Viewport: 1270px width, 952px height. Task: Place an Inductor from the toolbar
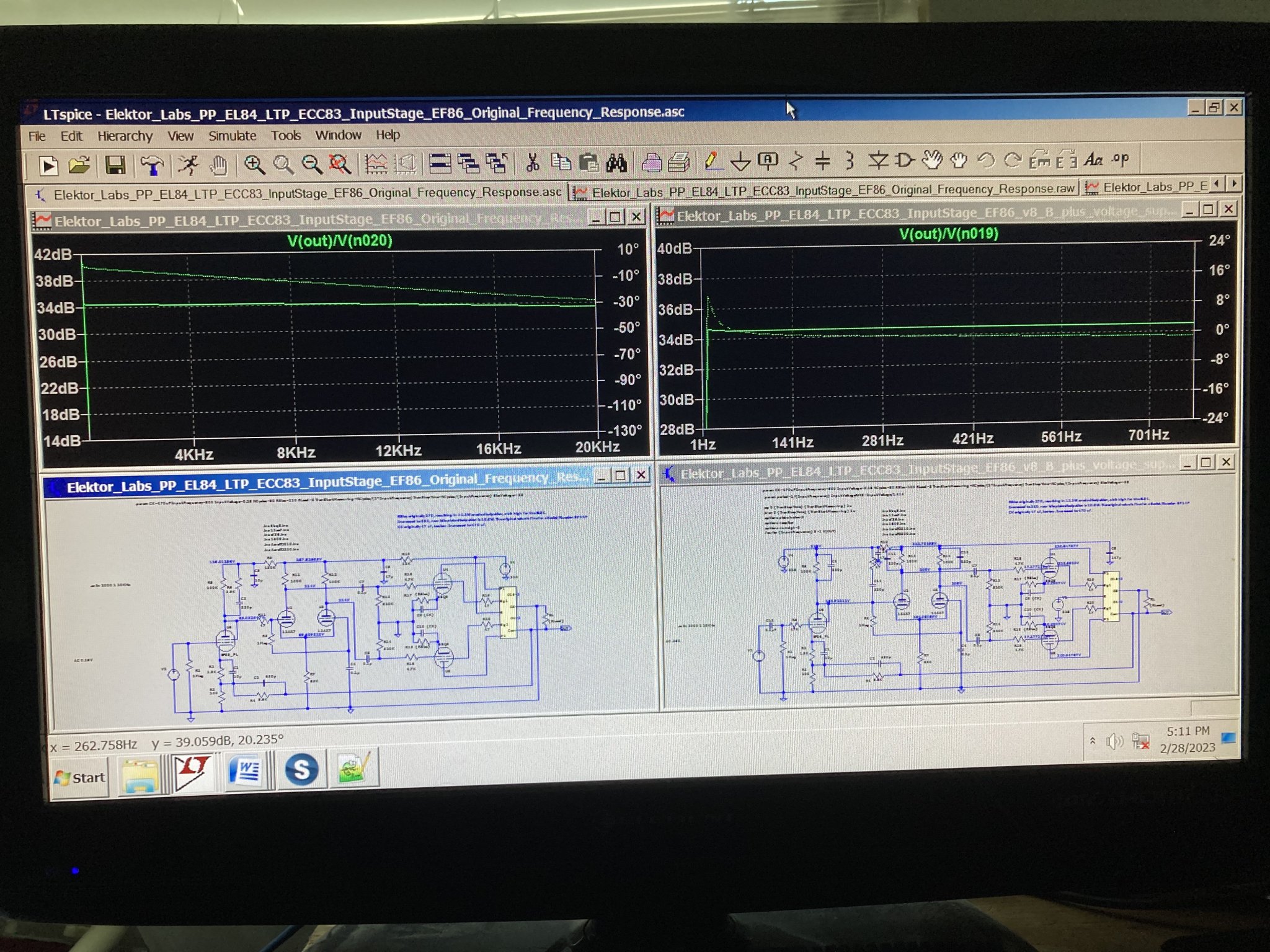point(850,161)
